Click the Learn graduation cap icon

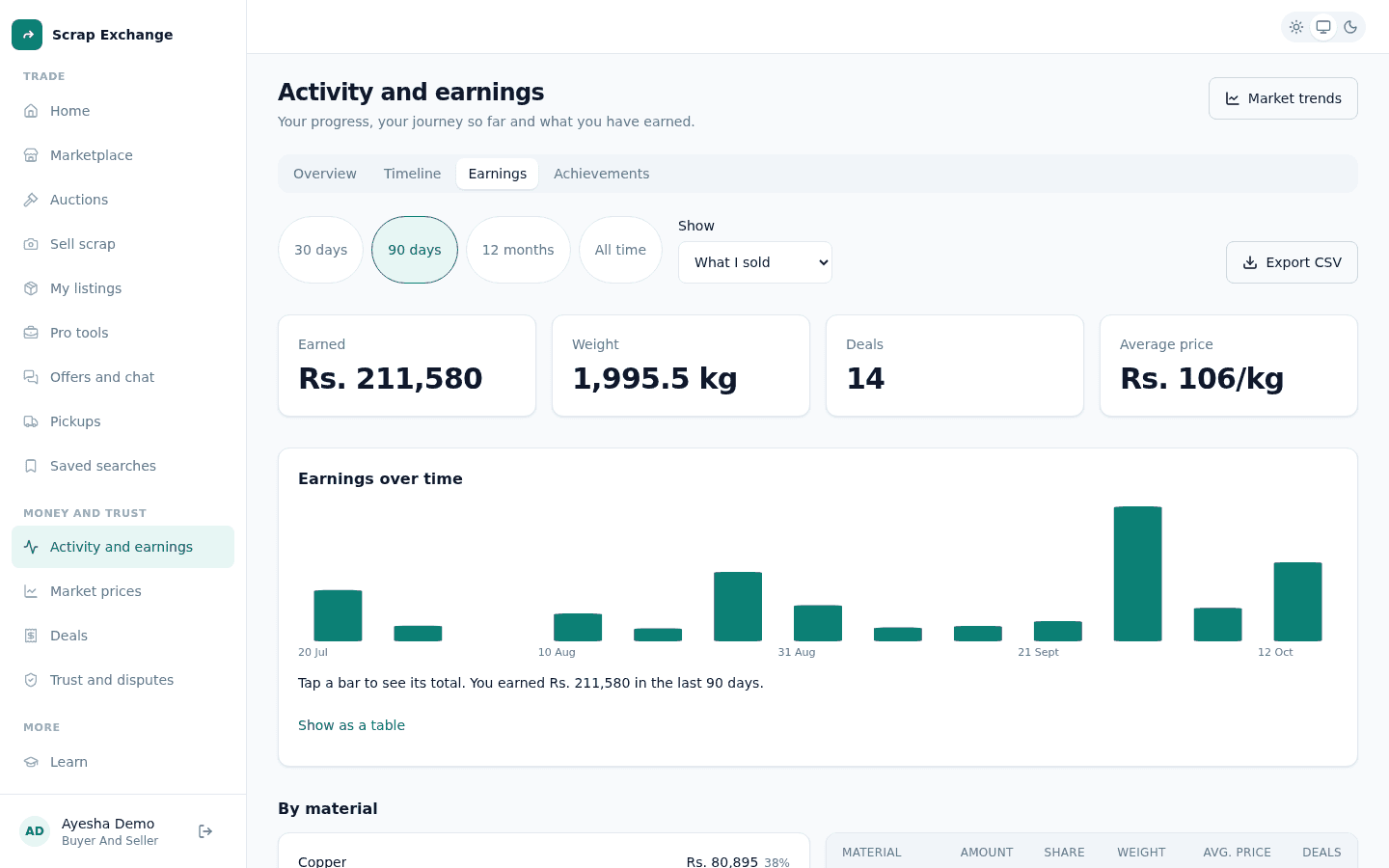click(31, 762)
